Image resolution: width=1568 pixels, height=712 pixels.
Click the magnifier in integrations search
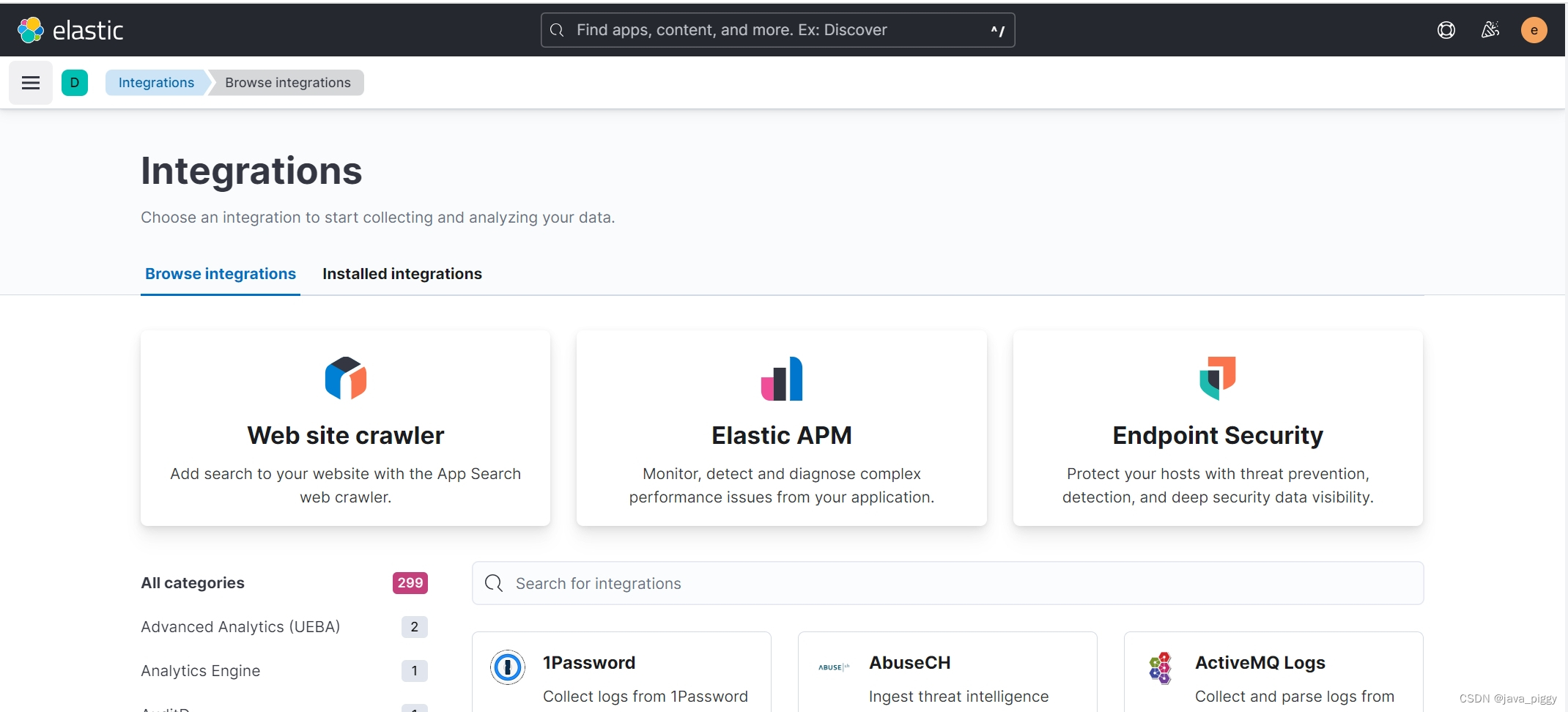click(x=494, y=583)
